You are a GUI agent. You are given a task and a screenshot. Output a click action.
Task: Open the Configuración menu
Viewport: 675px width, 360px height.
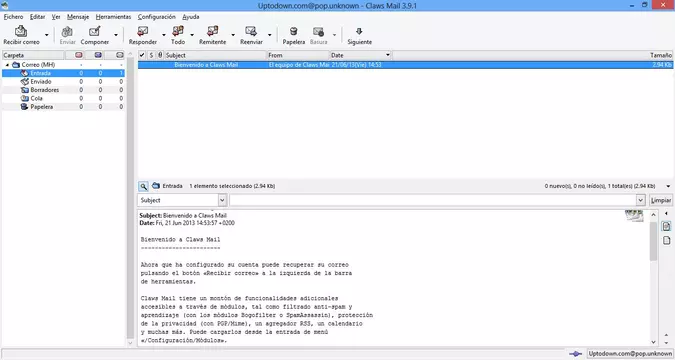click(x=157, y=17)
